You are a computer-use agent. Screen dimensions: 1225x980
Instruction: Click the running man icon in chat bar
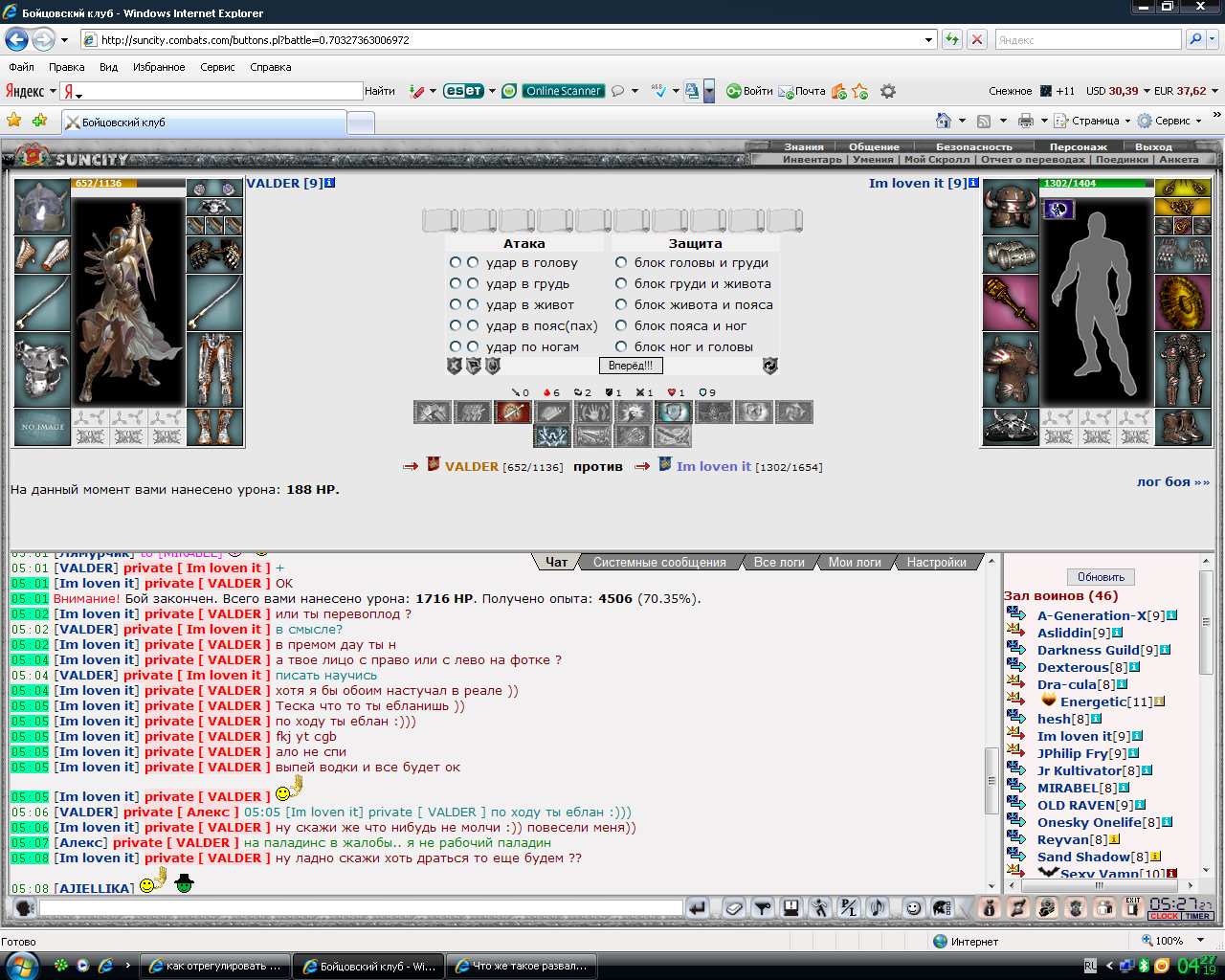coord(820,908)
